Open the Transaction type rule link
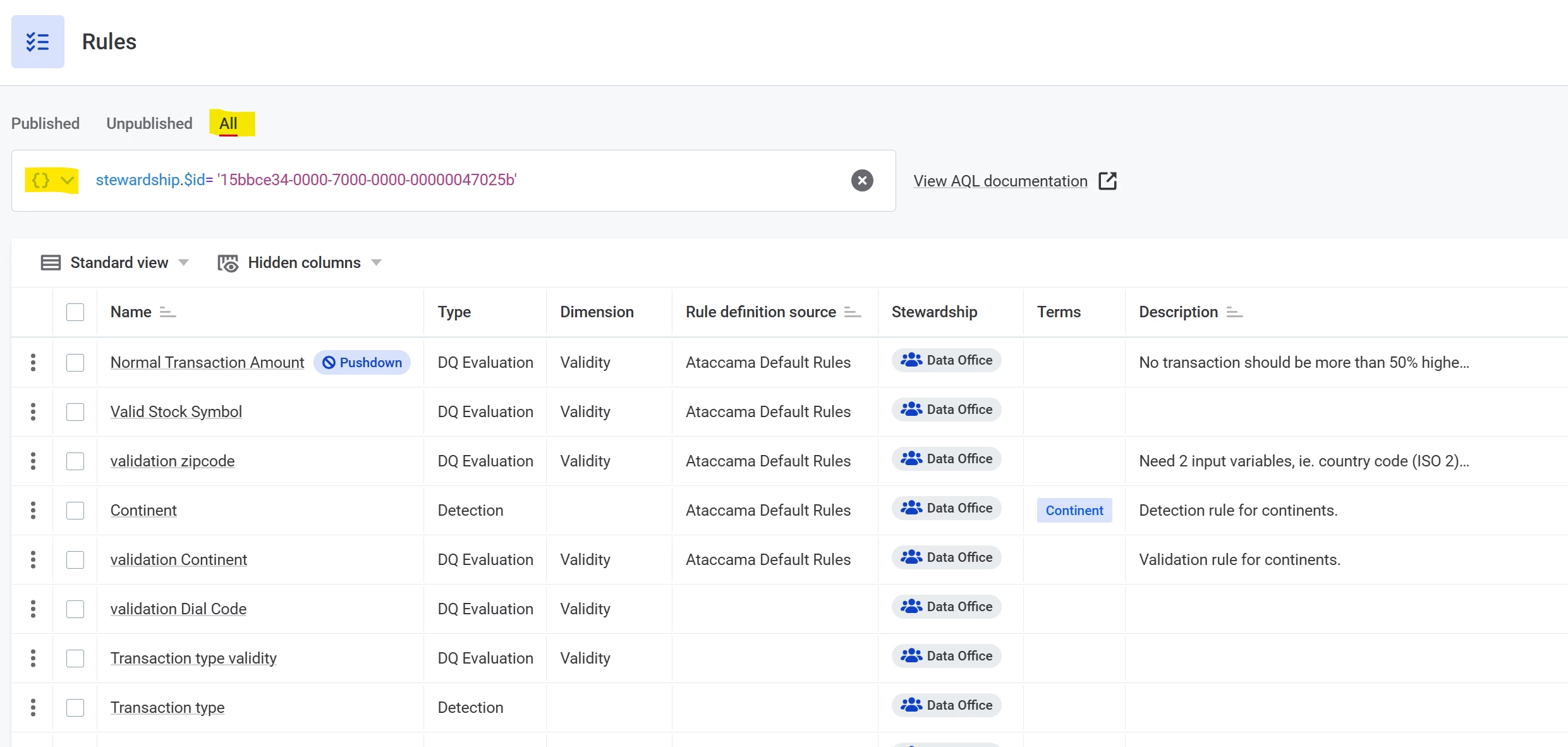Screen dimensions: 1568x747 [167, 708]
